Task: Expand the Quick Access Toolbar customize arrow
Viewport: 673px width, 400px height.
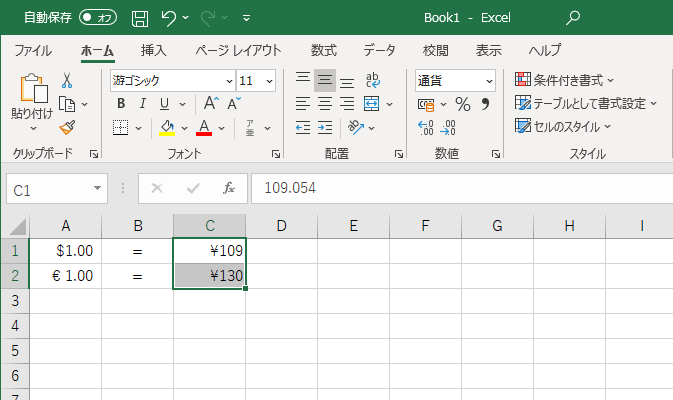Action: 246,18
